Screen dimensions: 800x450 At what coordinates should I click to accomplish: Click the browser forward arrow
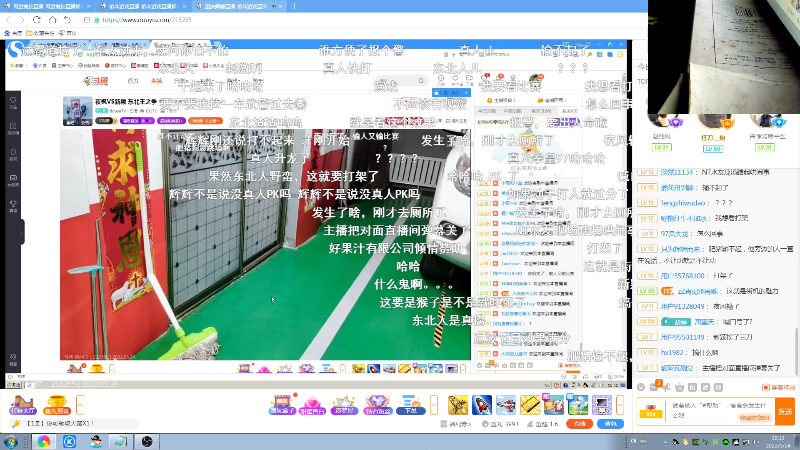click(22, 19)
